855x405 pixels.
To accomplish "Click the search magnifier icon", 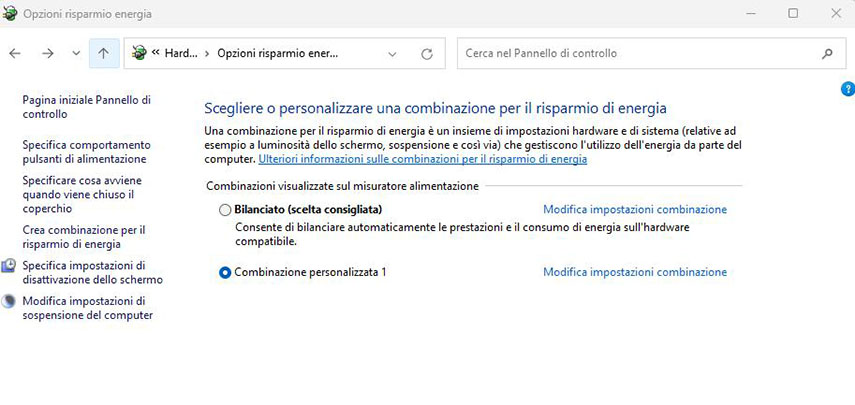I will pos(827,53).
